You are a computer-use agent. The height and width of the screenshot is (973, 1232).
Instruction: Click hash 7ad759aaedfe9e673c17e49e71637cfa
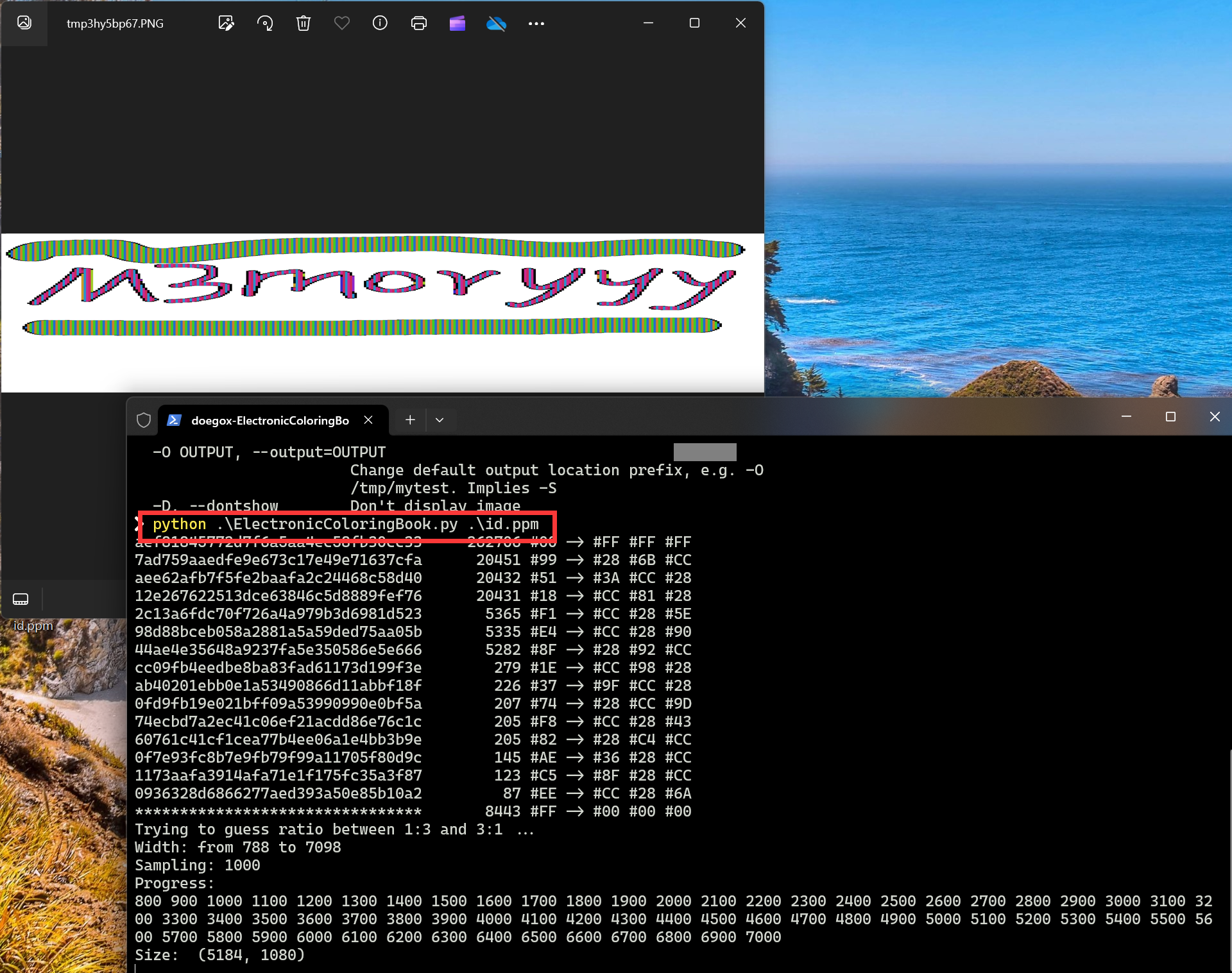point(278,560)
